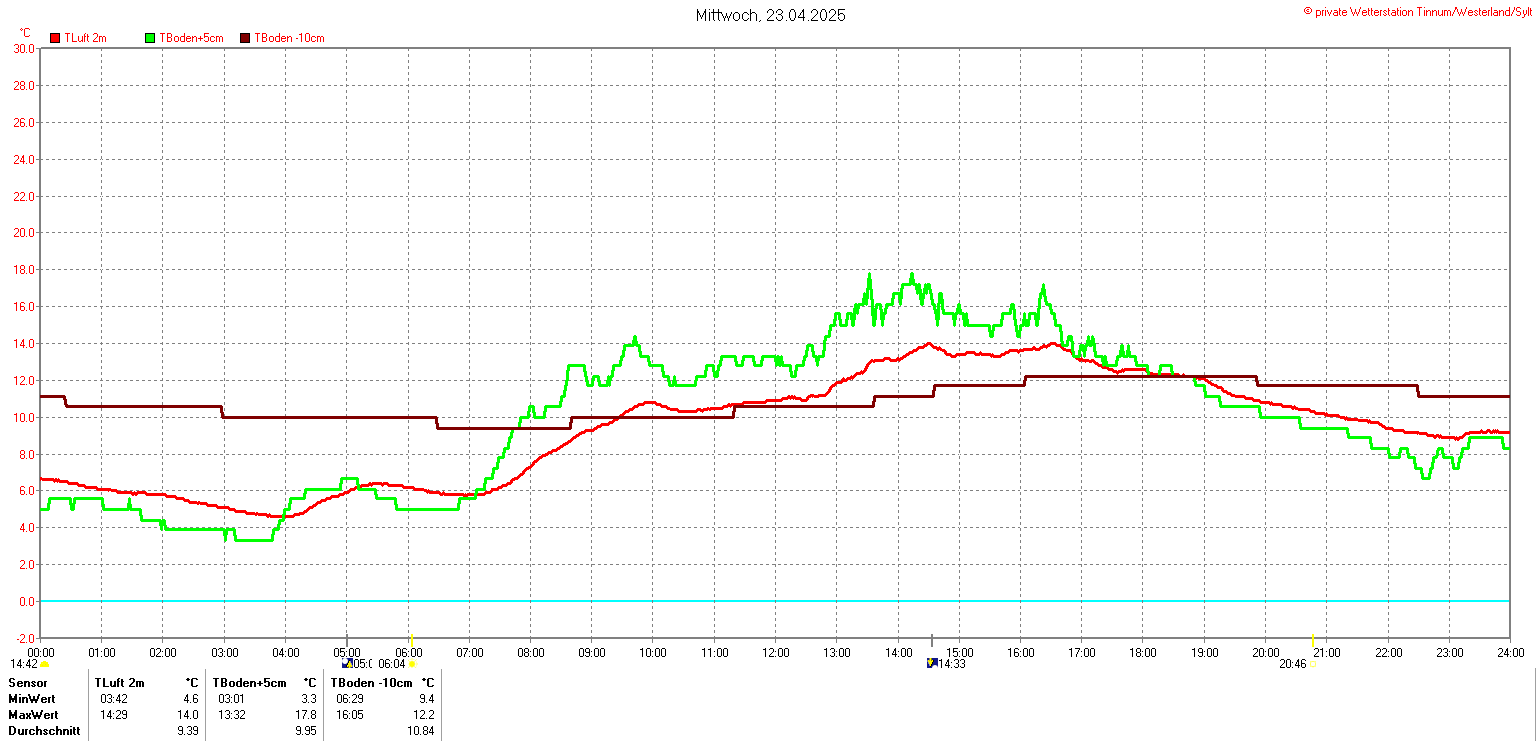Click the green TBoden+5cm legend swatch

point(150,38)
